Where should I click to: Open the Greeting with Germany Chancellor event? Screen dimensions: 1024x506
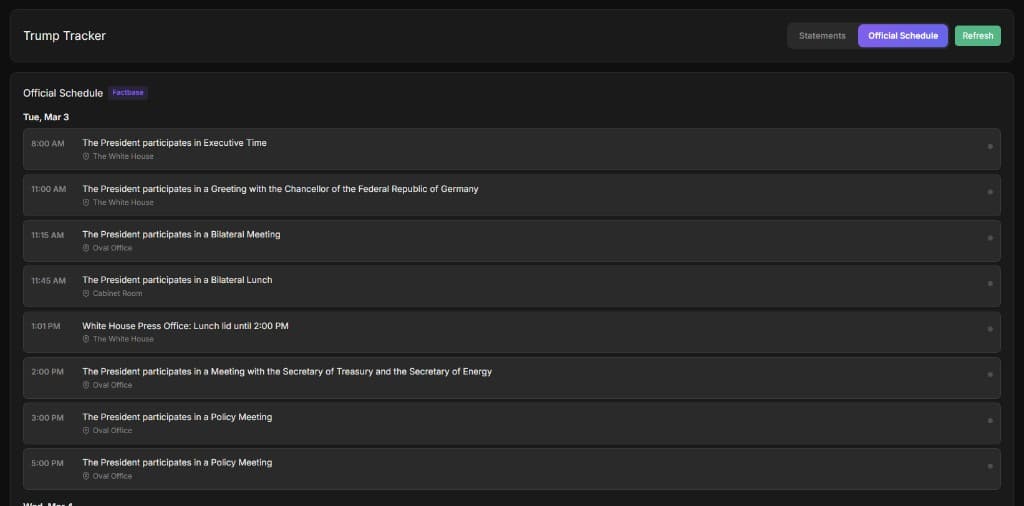280,189
